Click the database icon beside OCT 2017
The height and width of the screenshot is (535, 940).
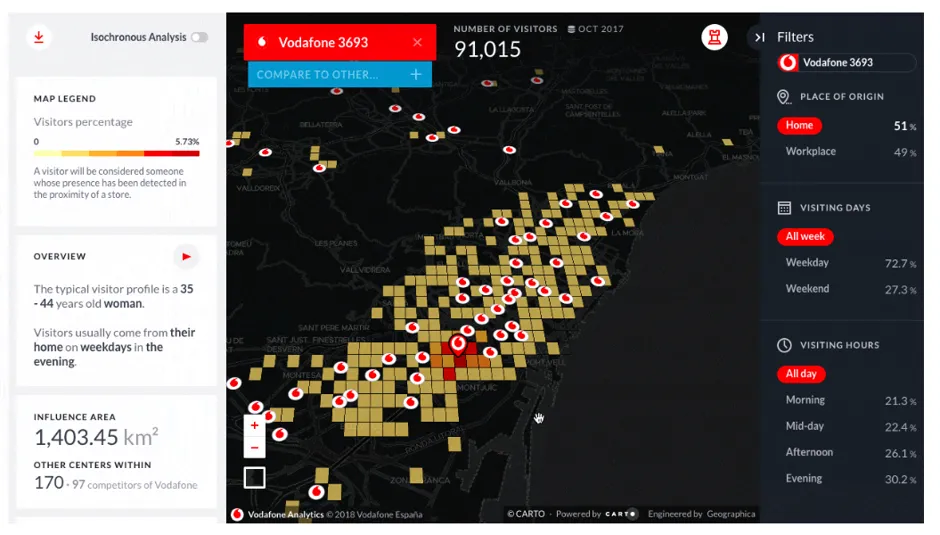pyautogui.click(x=571, y=29)
